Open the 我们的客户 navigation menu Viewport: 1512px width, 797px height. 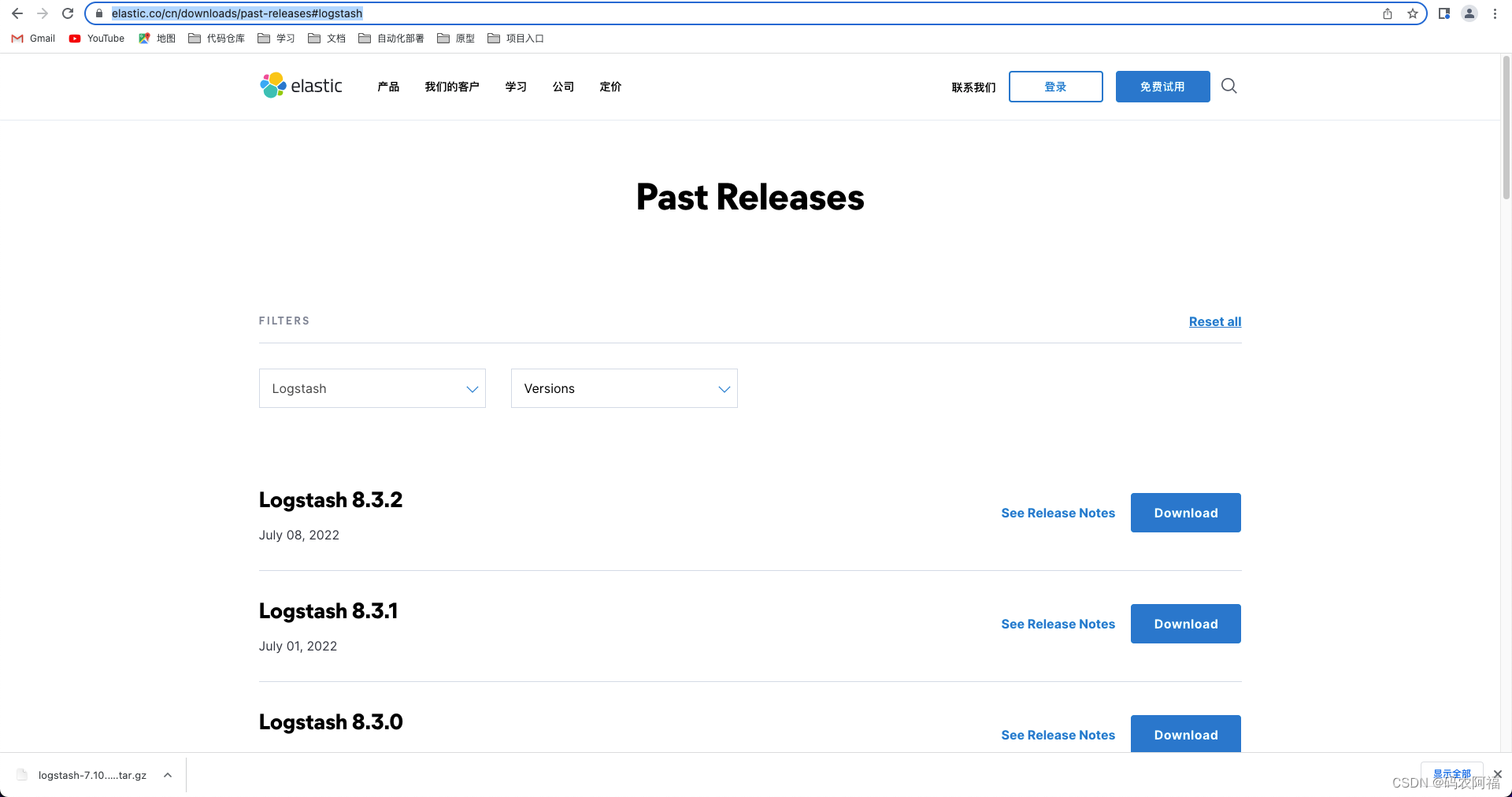[x=452, y=87]
